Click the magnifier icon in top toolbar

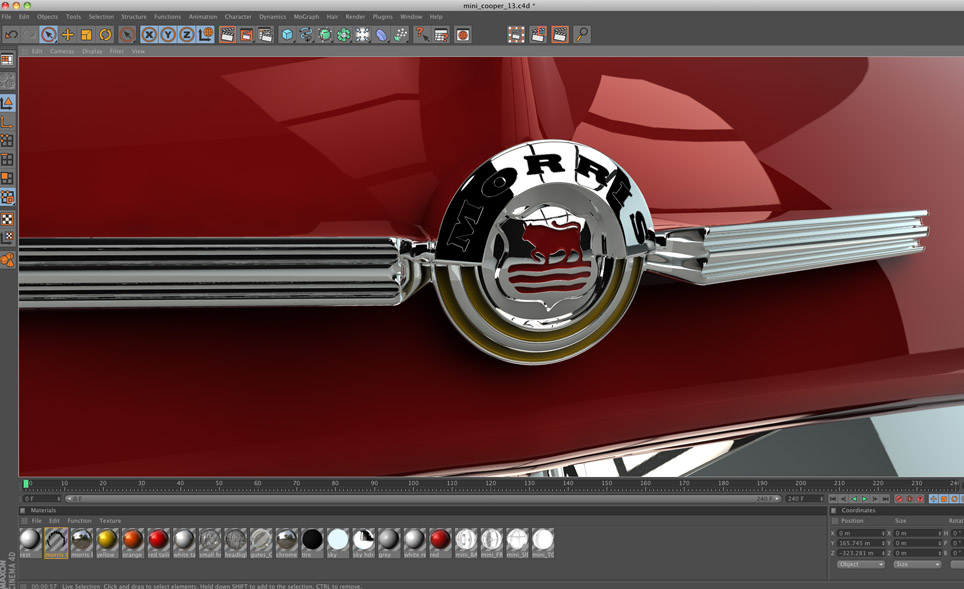pyautogui.click(x=582, y=35)
